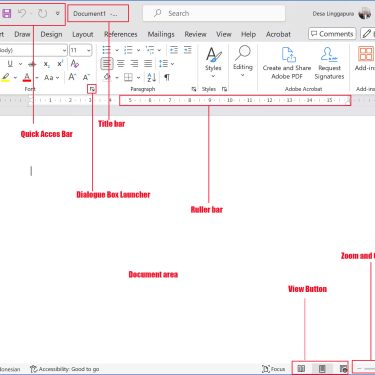Viewport: 375px width, 375px height.
Task: Open the user account avatar
Action: (x=365, y=14)
